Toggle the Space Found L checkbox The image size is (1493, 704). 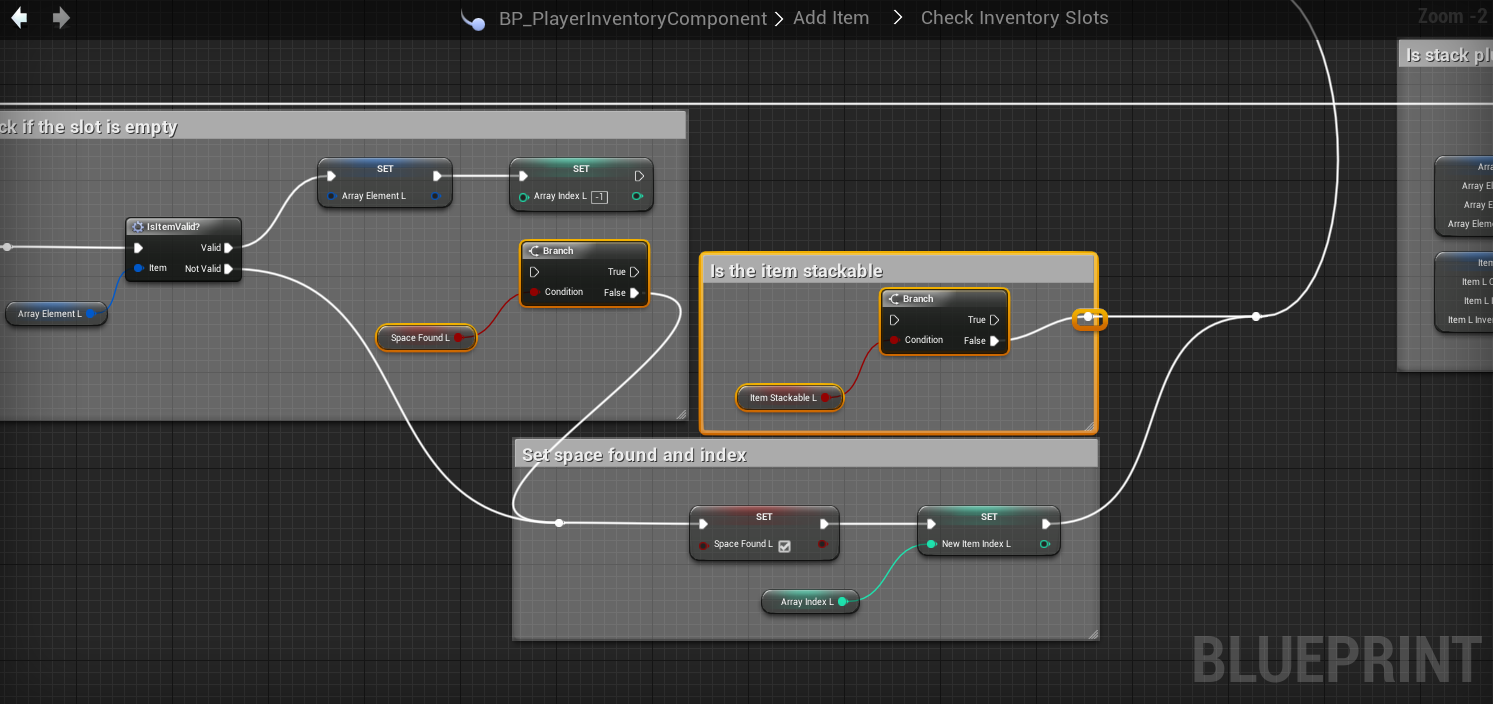click(784, 545)
